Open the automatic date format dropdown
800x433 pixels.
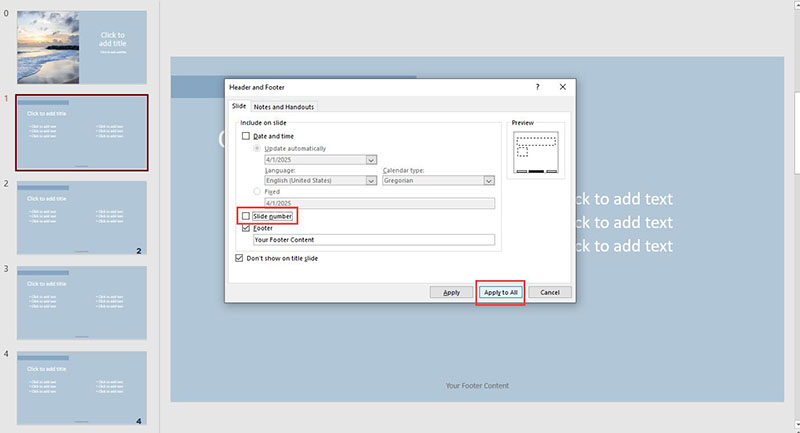click(371, 160)
